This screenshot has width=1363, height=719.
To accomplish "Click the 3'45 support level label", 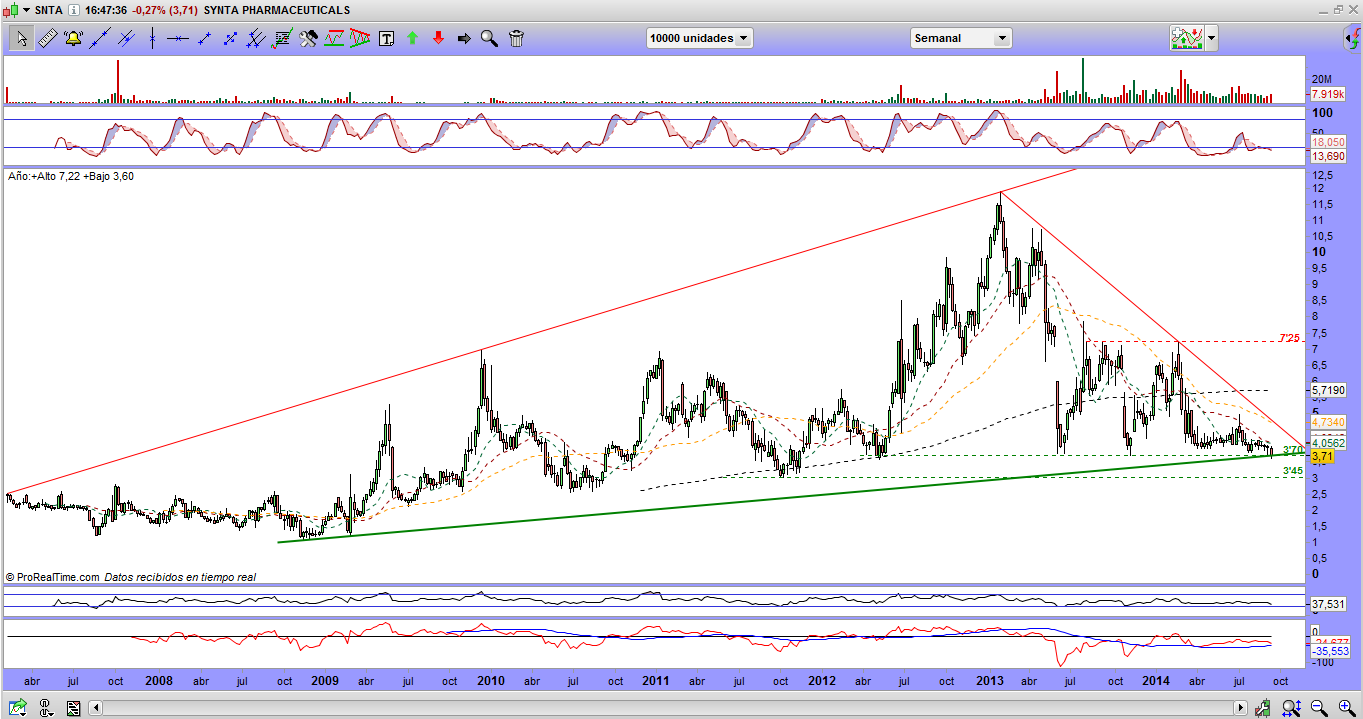I will tap(1292, 471).
